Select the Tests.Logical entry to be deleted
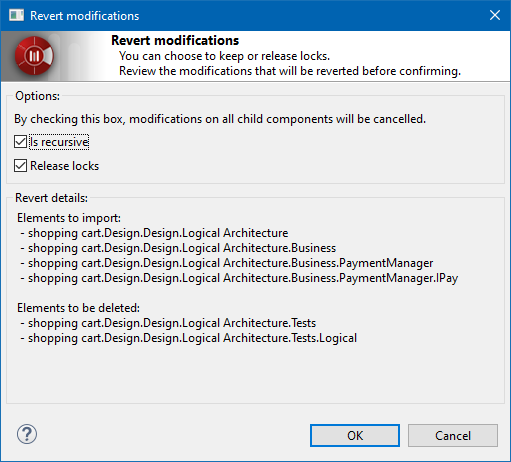Viewport: 511px width, 462px height. (x=188, y=338)
